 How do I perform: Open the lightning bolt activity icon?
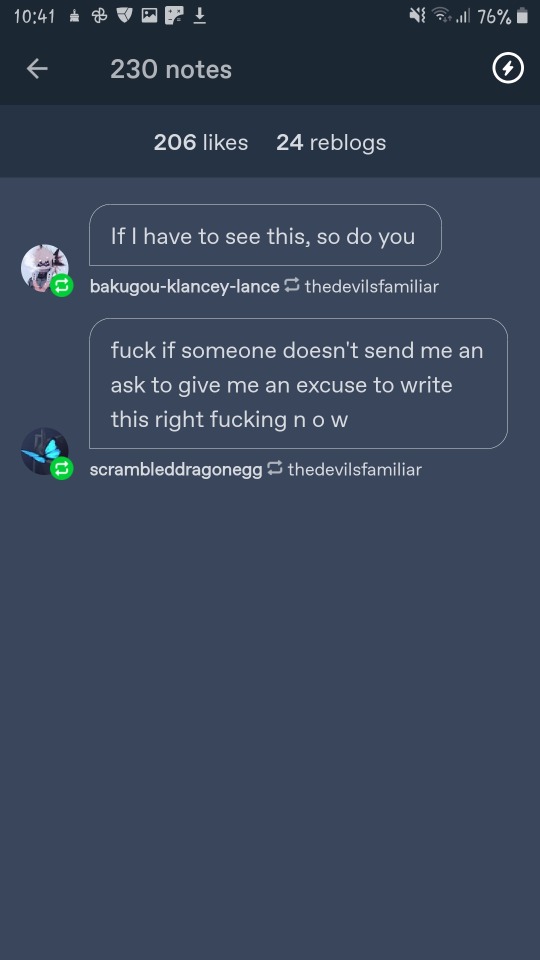click(508, 69)
